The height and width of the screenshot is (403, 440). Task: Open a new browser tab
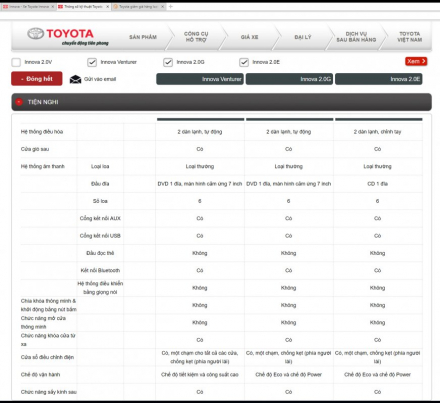(x=171, y=7)
